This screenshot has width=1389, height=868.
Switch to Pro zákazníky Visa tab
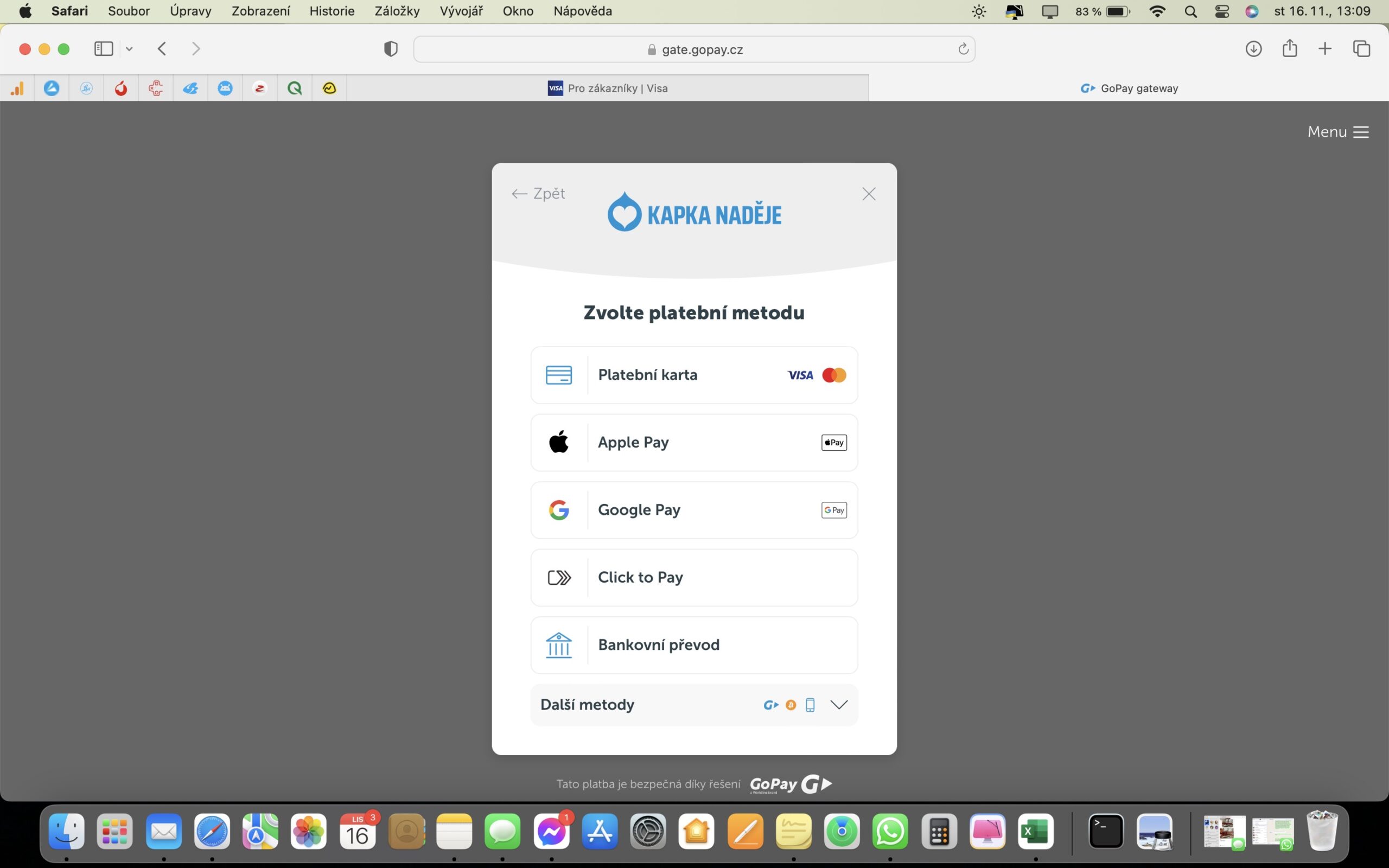607,88
